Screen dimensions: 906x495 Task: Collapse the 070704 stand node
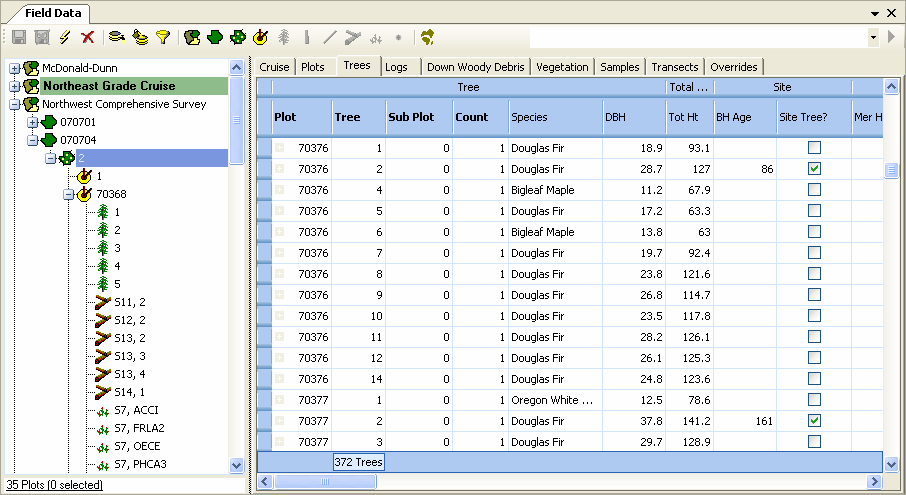[32, 140]
